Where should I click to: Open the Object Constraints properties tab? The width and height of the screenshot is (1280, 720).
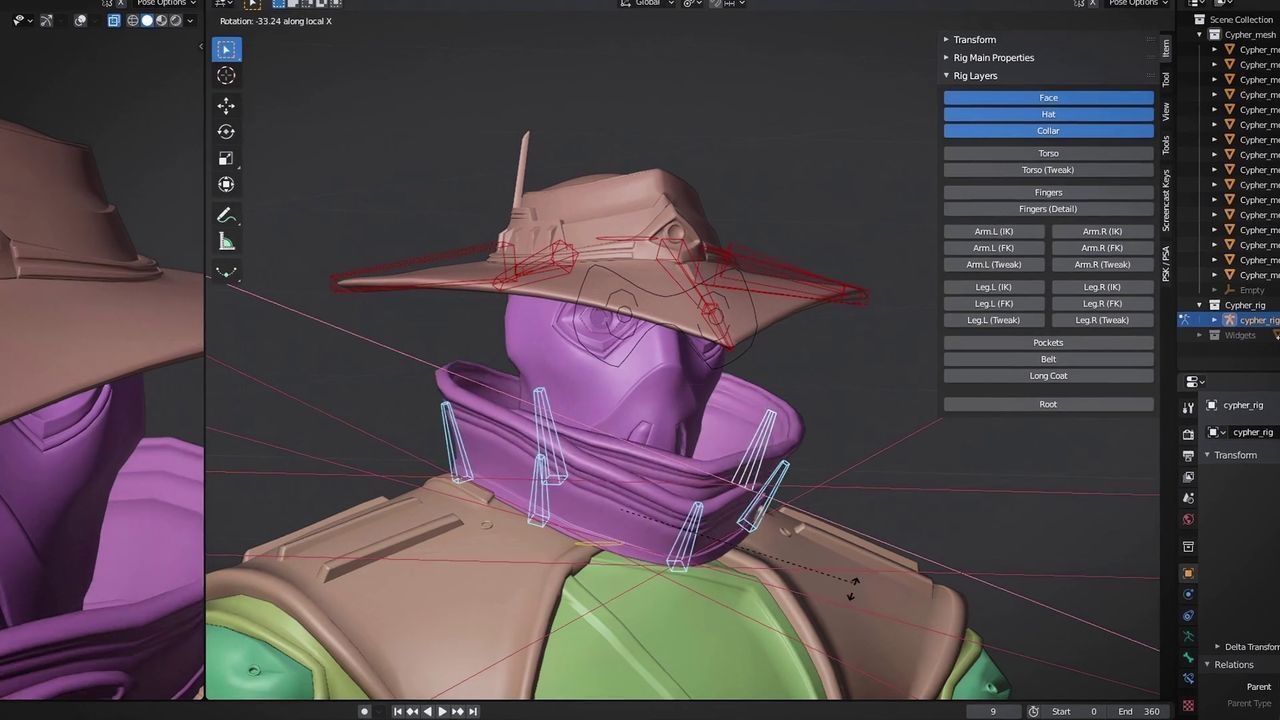click(1188, 615)
